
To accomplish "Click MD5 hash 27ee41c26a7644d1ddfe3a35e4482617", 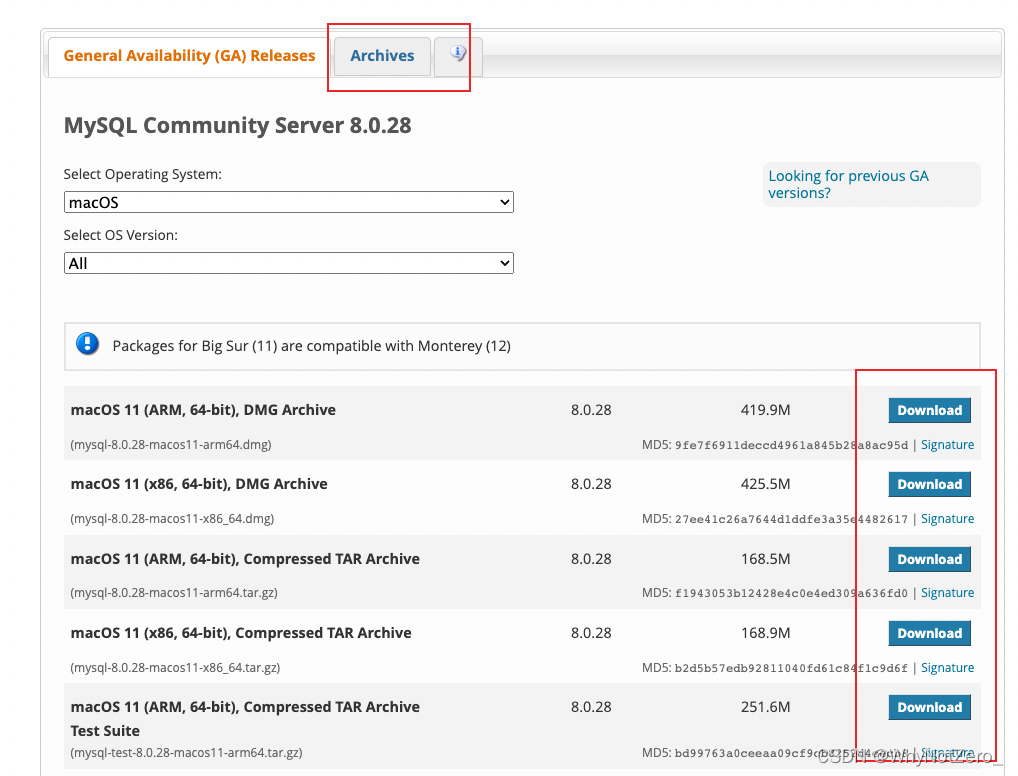I will (791, 519).
